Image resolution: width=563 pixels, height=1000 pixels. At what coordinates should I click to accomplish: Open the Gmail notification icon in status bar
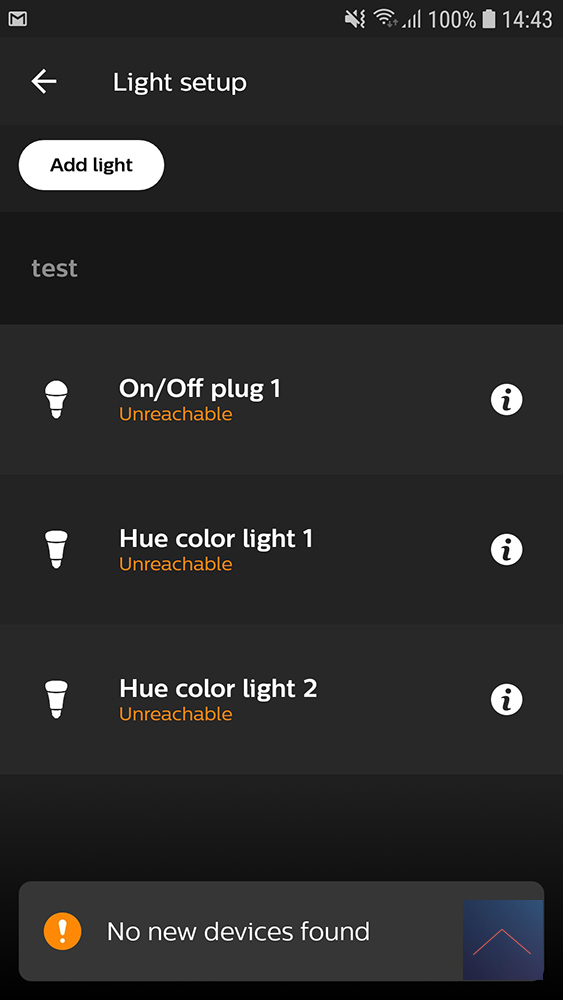pos(18,19)
